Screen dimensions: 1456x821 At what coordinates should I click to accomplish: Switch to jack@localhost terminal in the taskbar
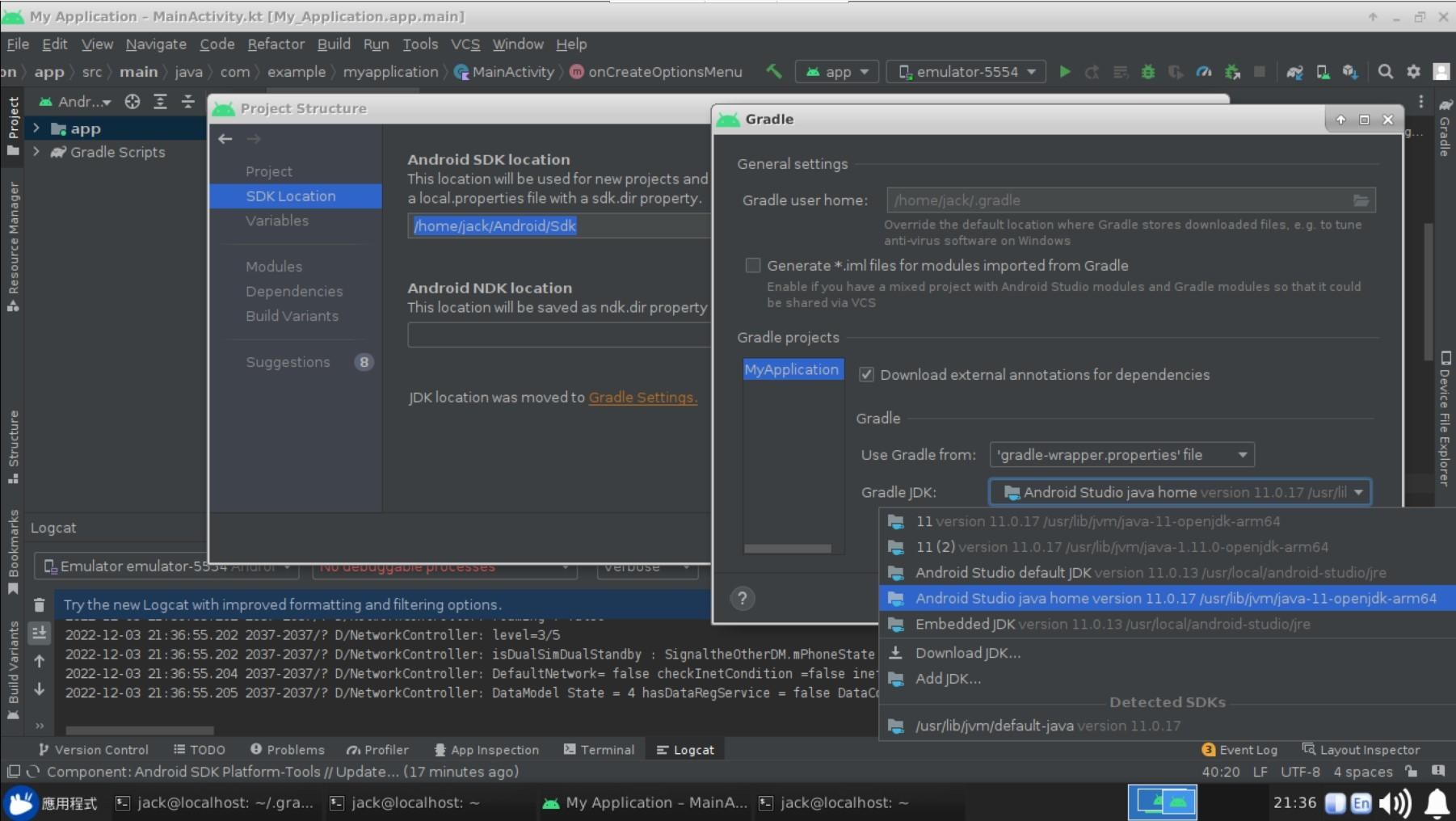point(404,802)
